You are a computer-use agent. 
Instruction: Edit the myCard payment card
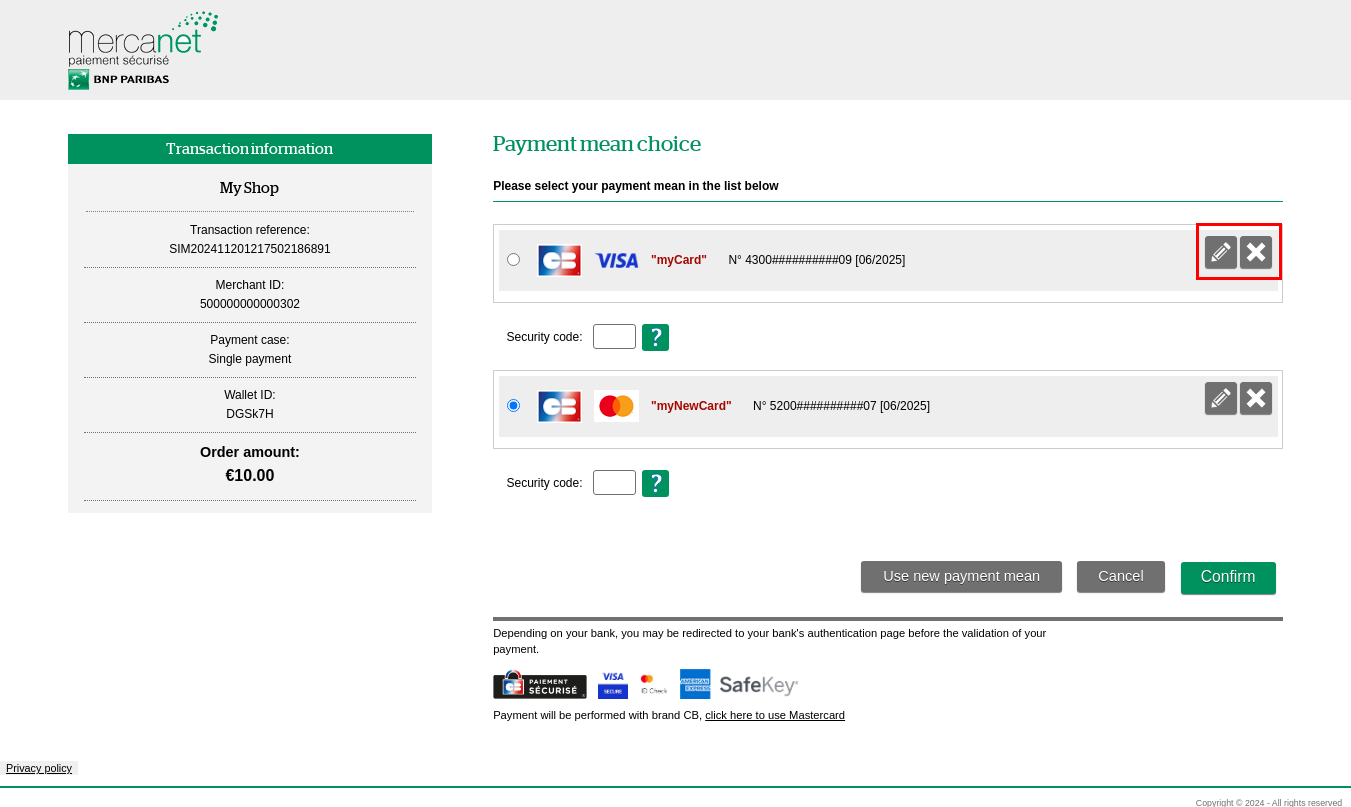pos(1220,252)
